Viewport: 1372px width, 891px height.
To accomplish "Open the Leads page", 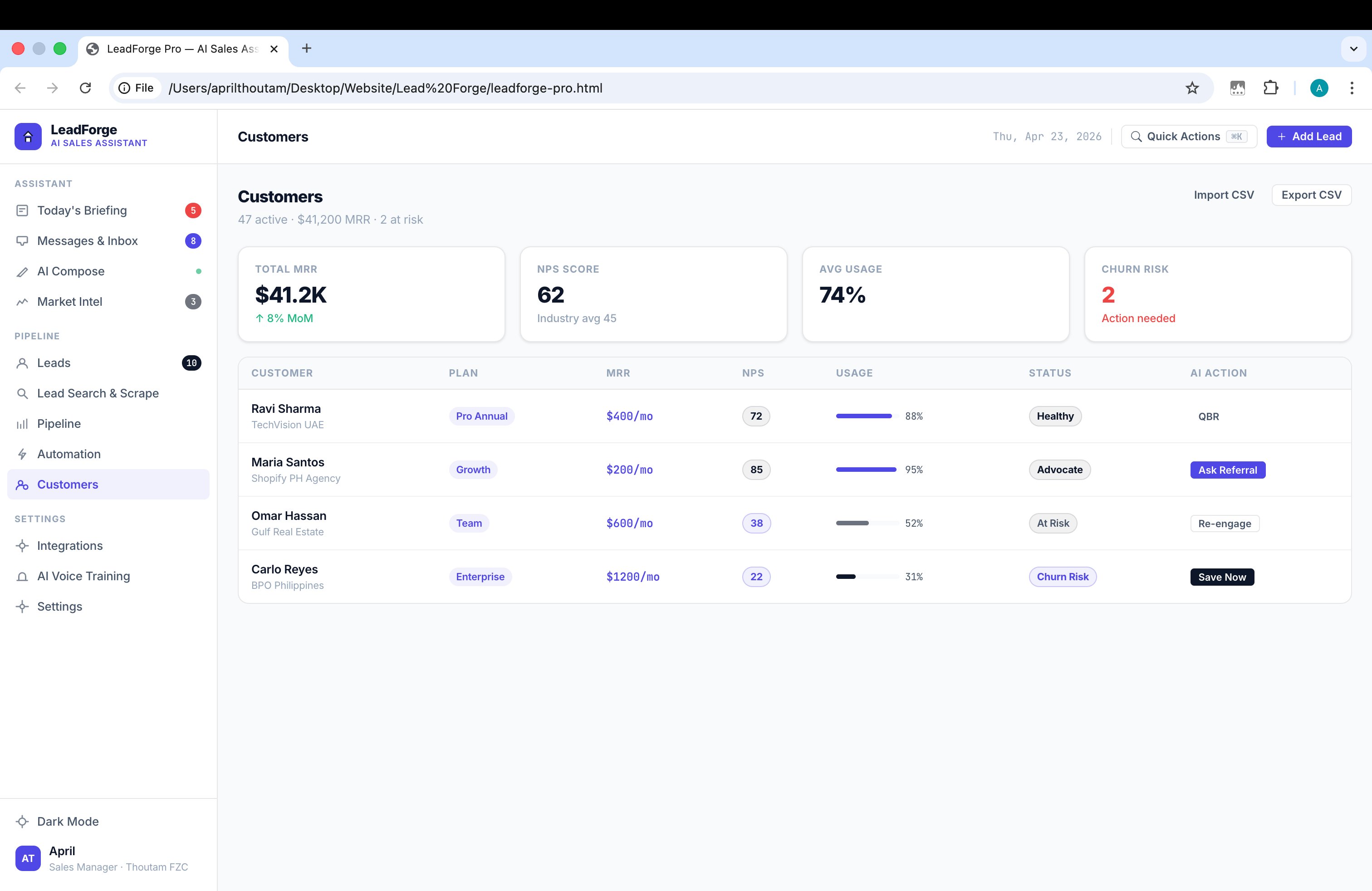I will (54, 363).
